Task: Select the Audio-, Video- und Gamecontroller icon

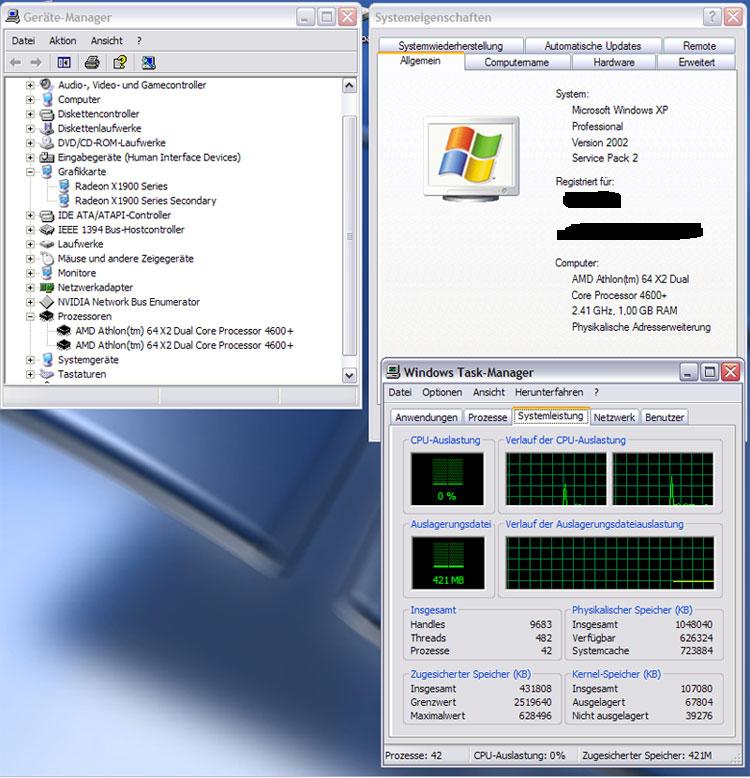Action: point(47,85)
